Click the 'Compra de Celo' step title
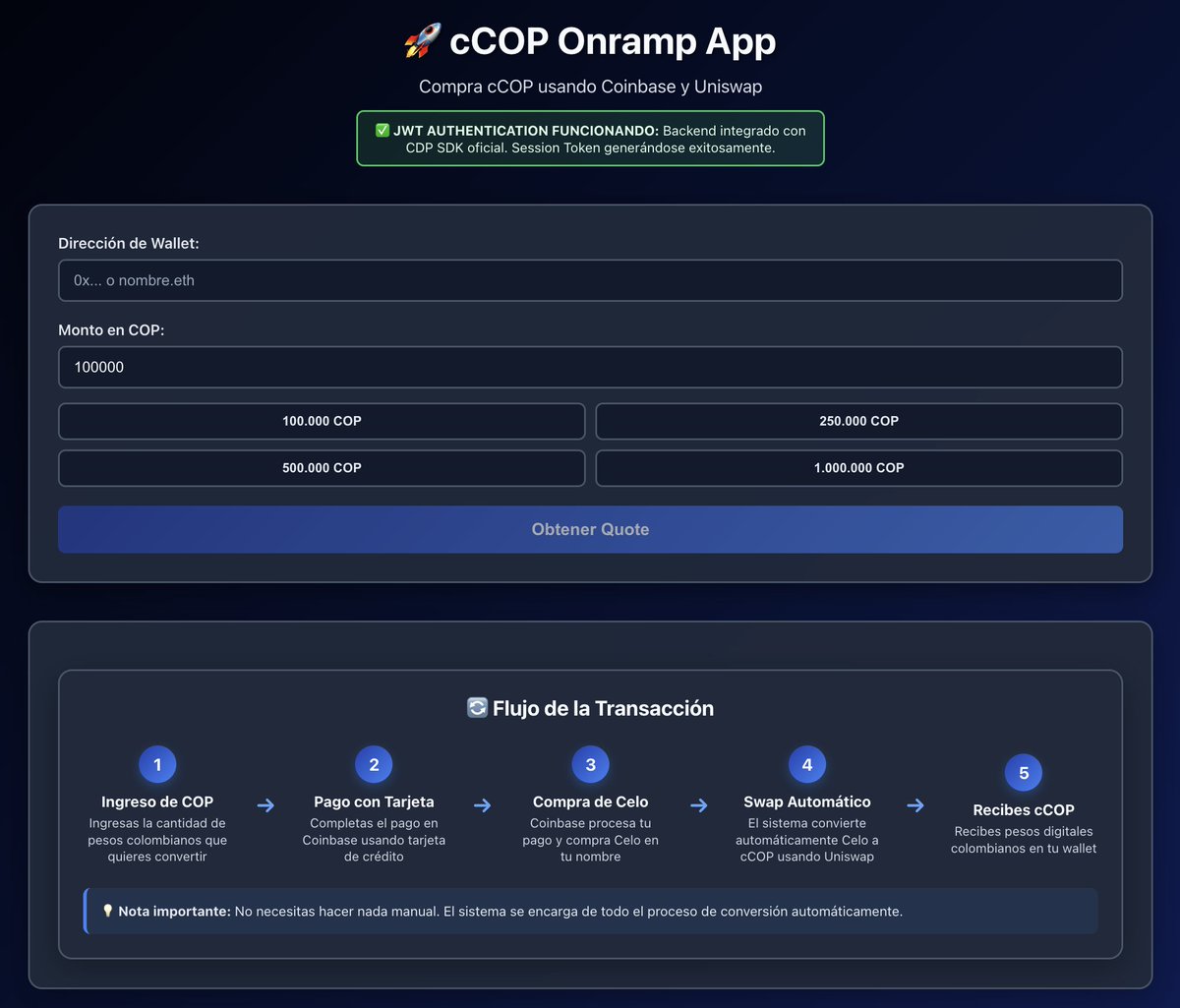 click(590, 801)
